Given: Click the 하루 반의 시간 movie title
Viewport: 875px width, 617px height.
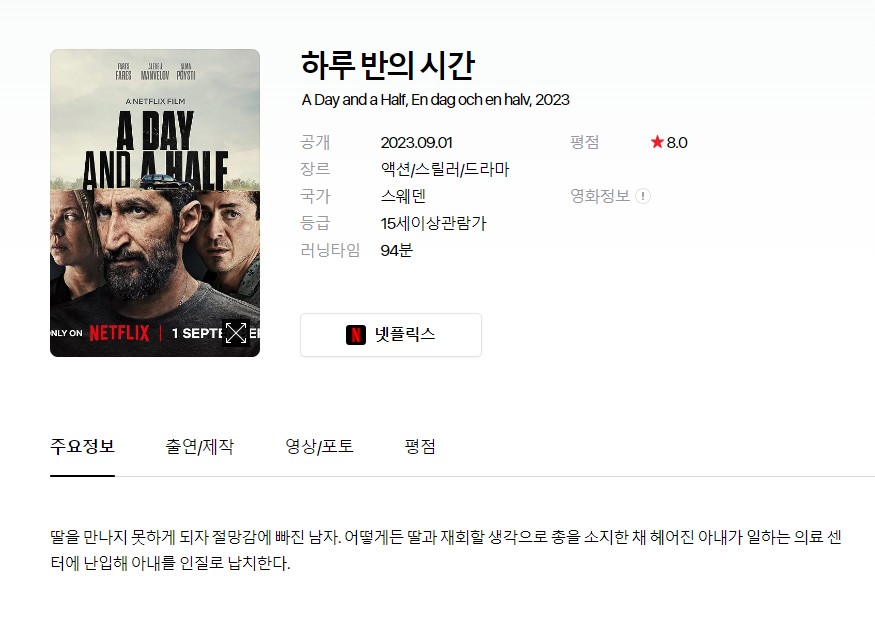Looking at the screenshot, I should coord(388,65).
